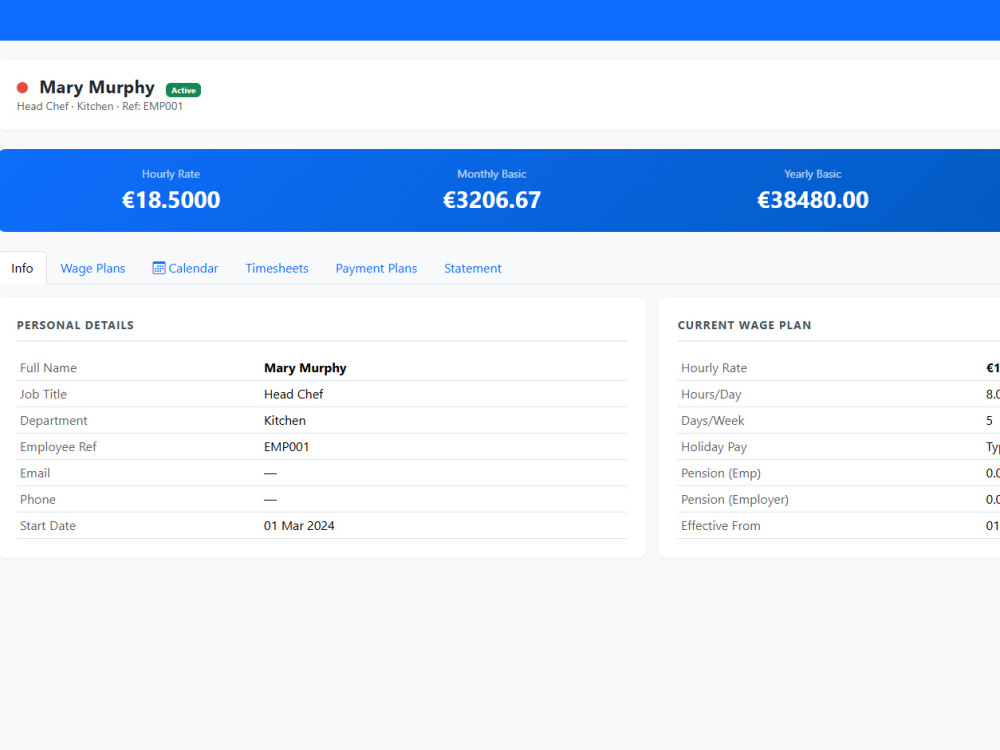Click the Hourly Rate row in wage plan
Screen dimensions: 1000x750
tap(839, 368)
